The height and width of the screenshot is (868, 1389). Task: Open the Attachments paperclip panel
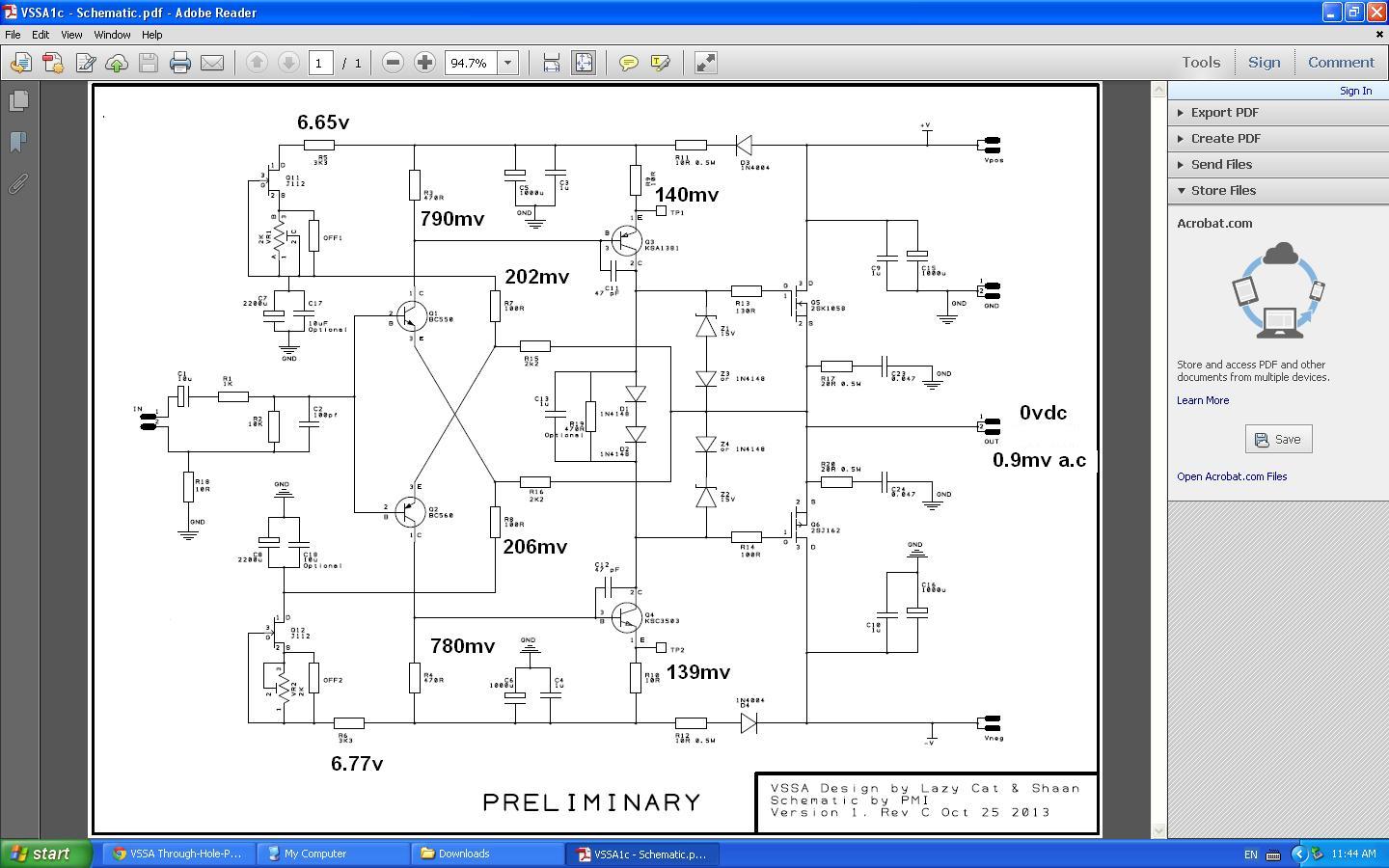coord(18,183)
